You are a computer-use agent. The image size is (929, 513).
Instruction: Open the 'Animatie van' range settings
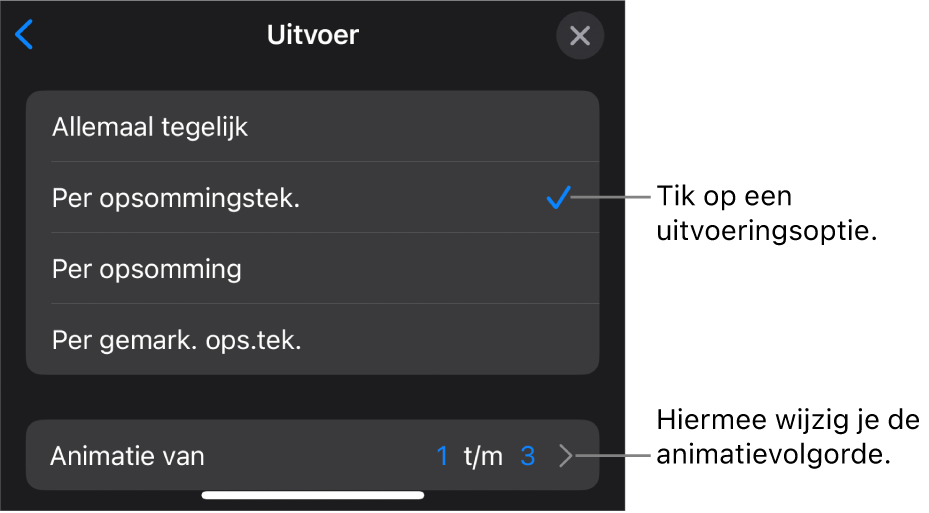pyautogui.click(x=312, y=457)
